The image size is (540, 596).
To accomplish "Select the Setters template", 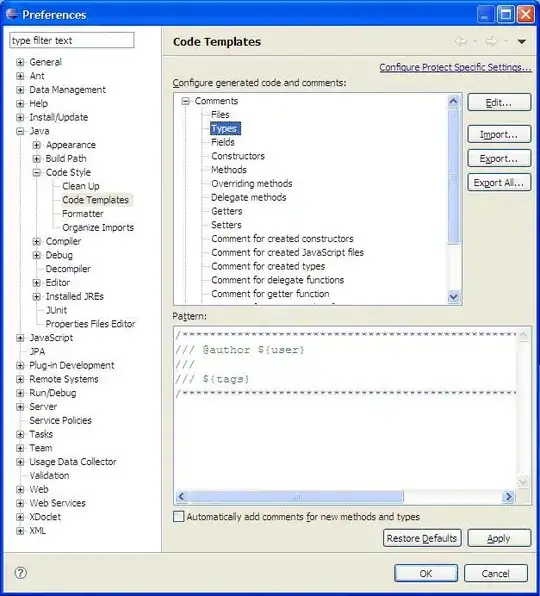I will (x=226, y=225).
